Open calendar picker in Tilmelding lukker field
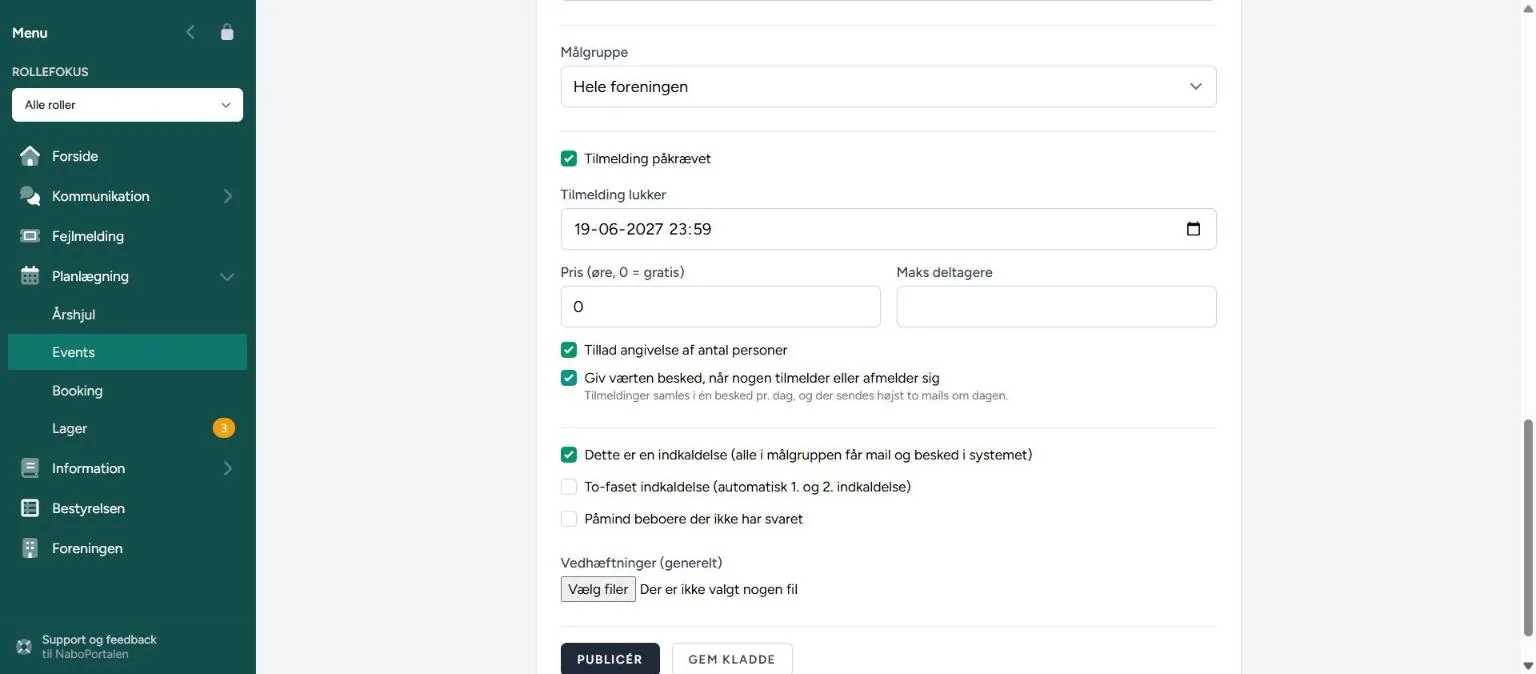 (1193, 229)
